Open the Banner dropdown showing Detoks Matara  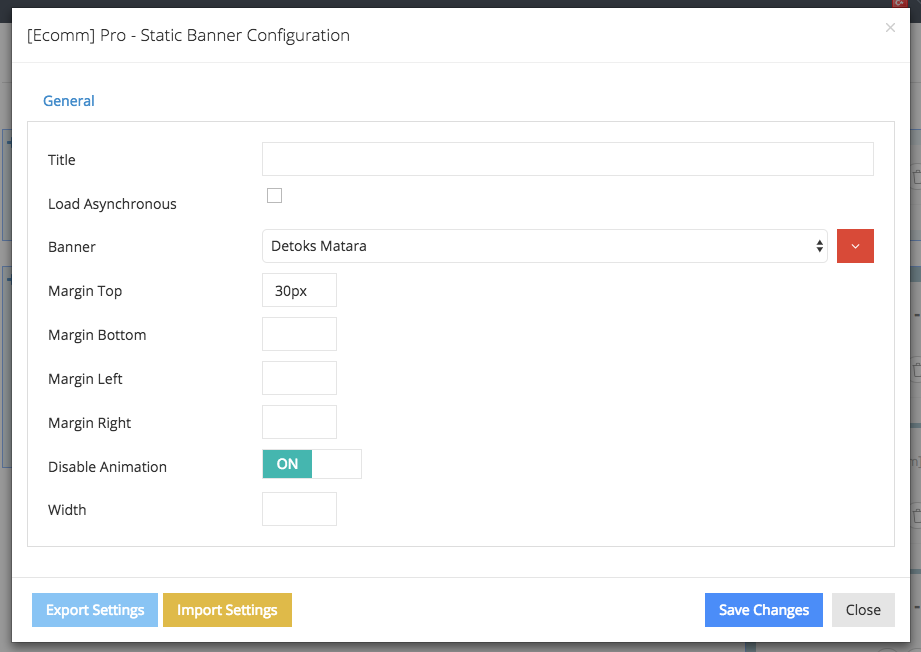pyautogui.click(x=544, y=246)
